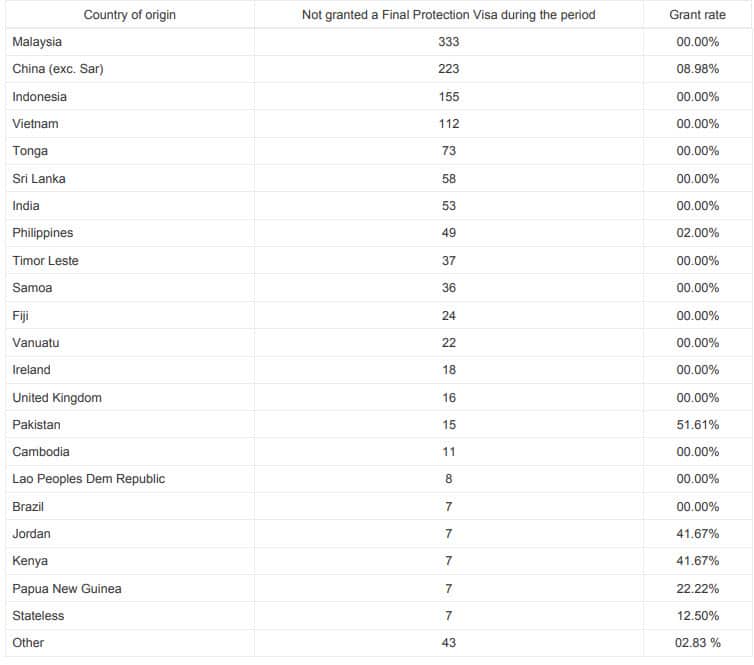Select Pakistan's 51.61% grant rate cell
The height and width of the screenshot is (665, 754).
[x=697, y=425]
